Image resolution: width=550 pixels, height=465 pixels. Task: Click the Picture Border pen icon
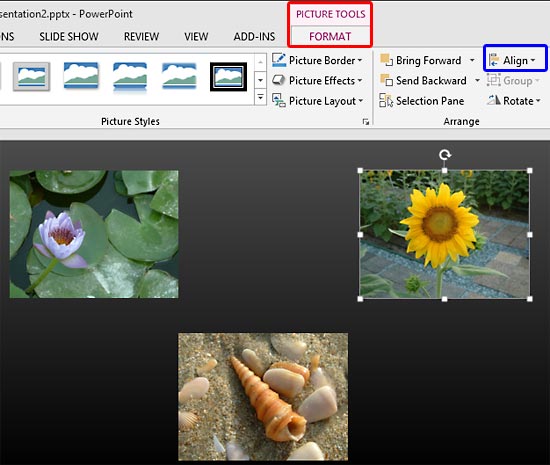[279, 60]
